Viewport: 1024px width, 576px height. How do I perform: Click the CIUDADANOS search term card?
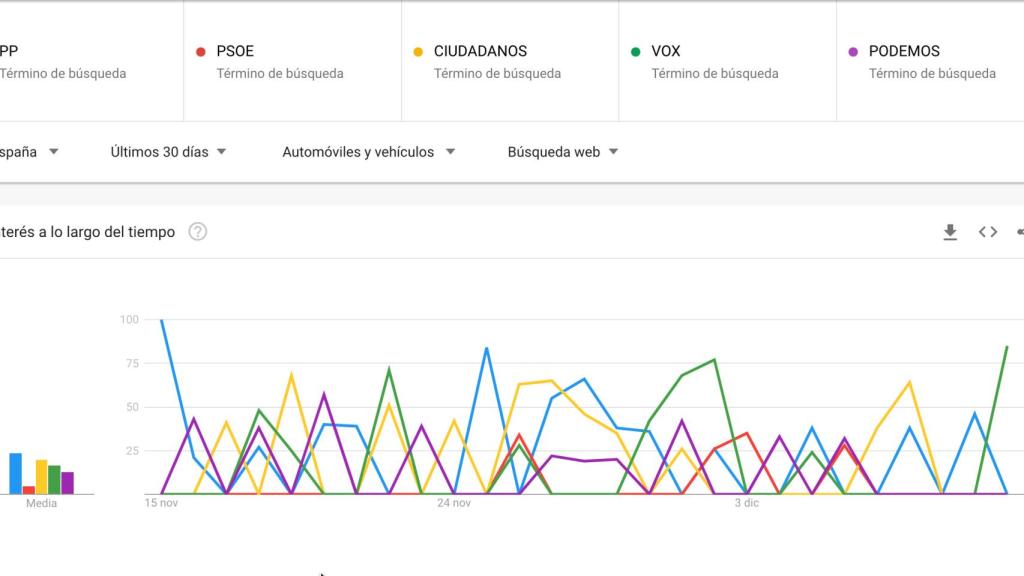(510, 60)
